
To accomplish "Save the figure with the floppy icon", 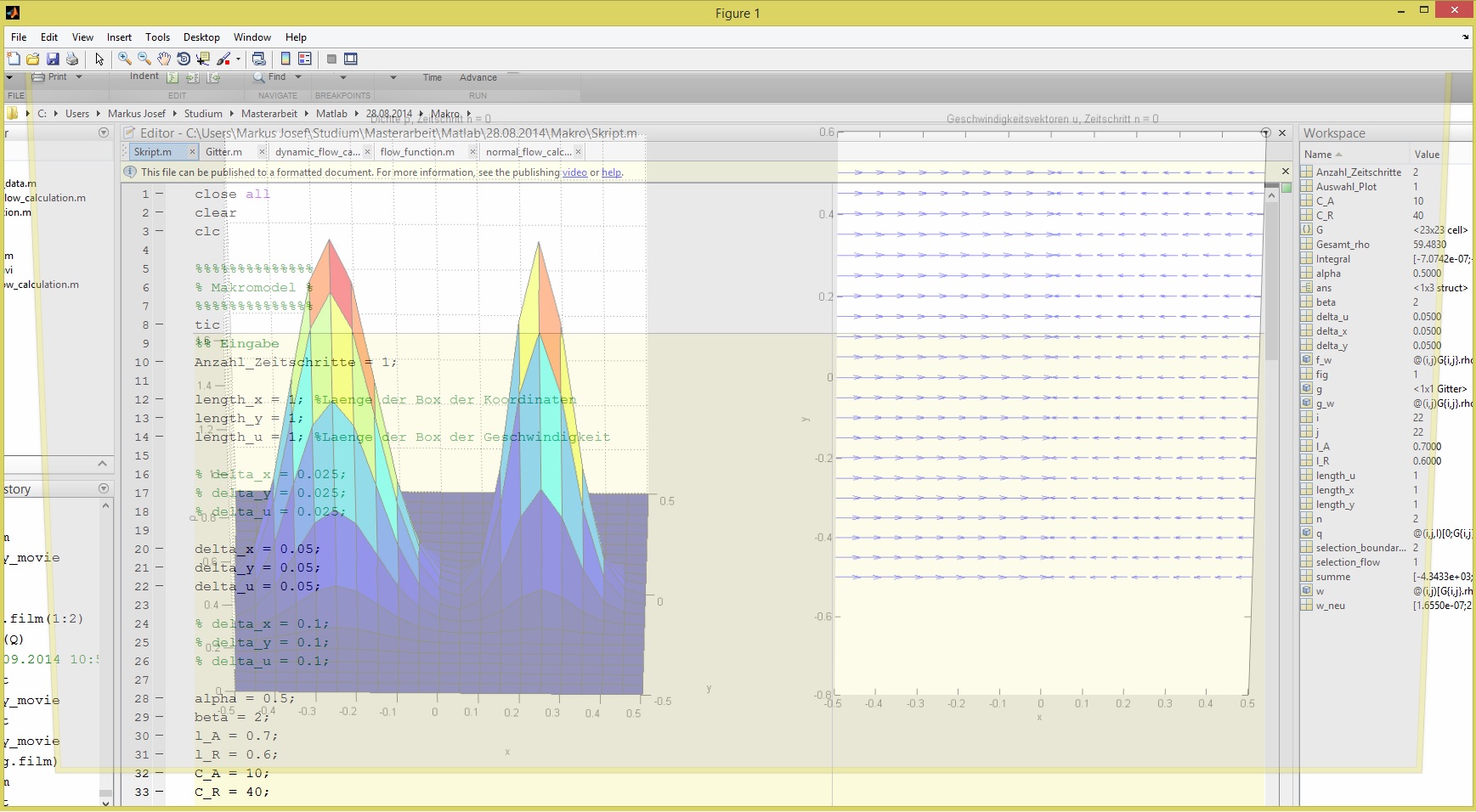I will click(53, 59).
